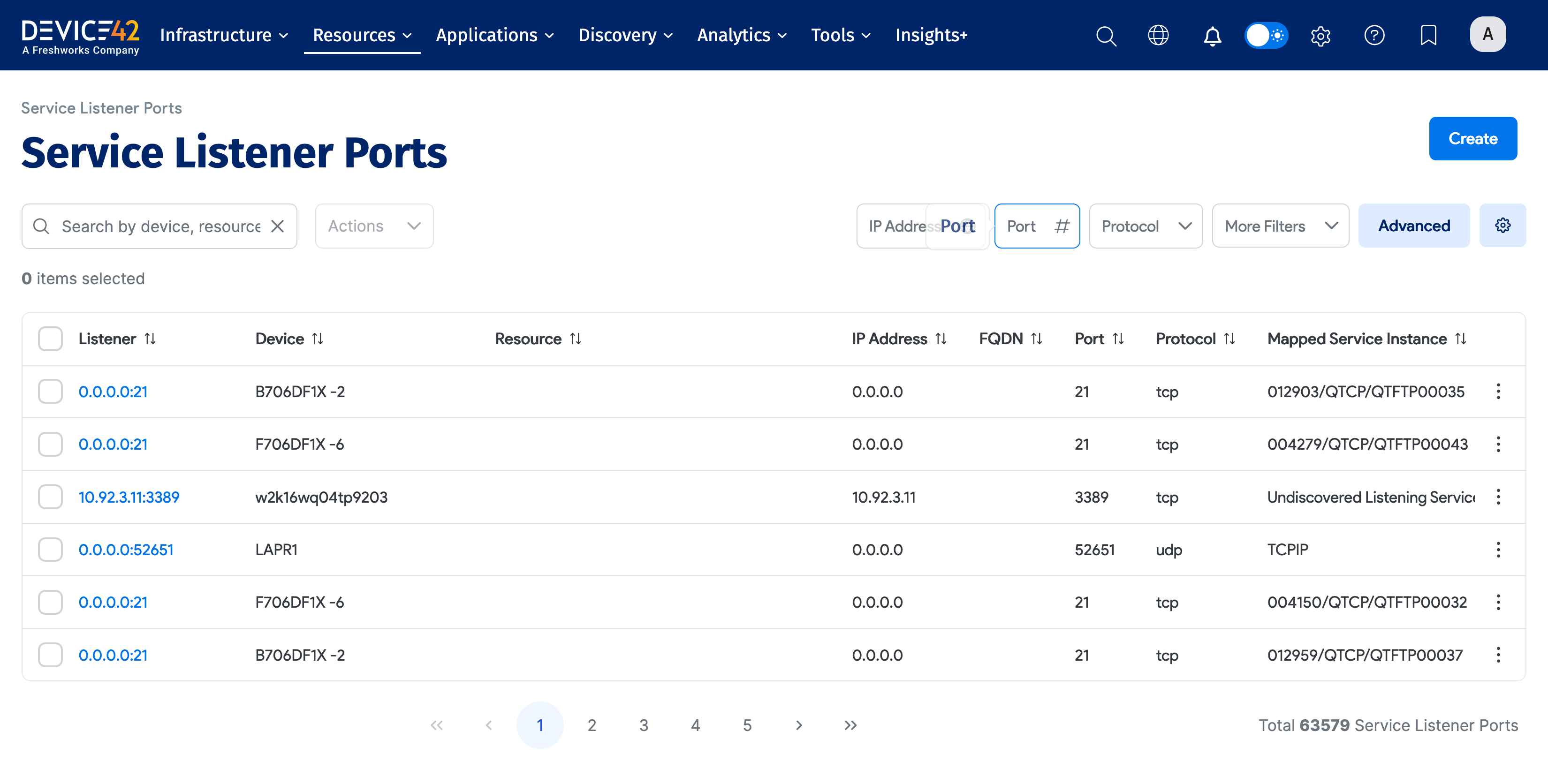The height and width of the screenshot is (784, 1548).
Task: Check the row checkbox for w2k16wq04tp9203
Action: pos(50,496)
